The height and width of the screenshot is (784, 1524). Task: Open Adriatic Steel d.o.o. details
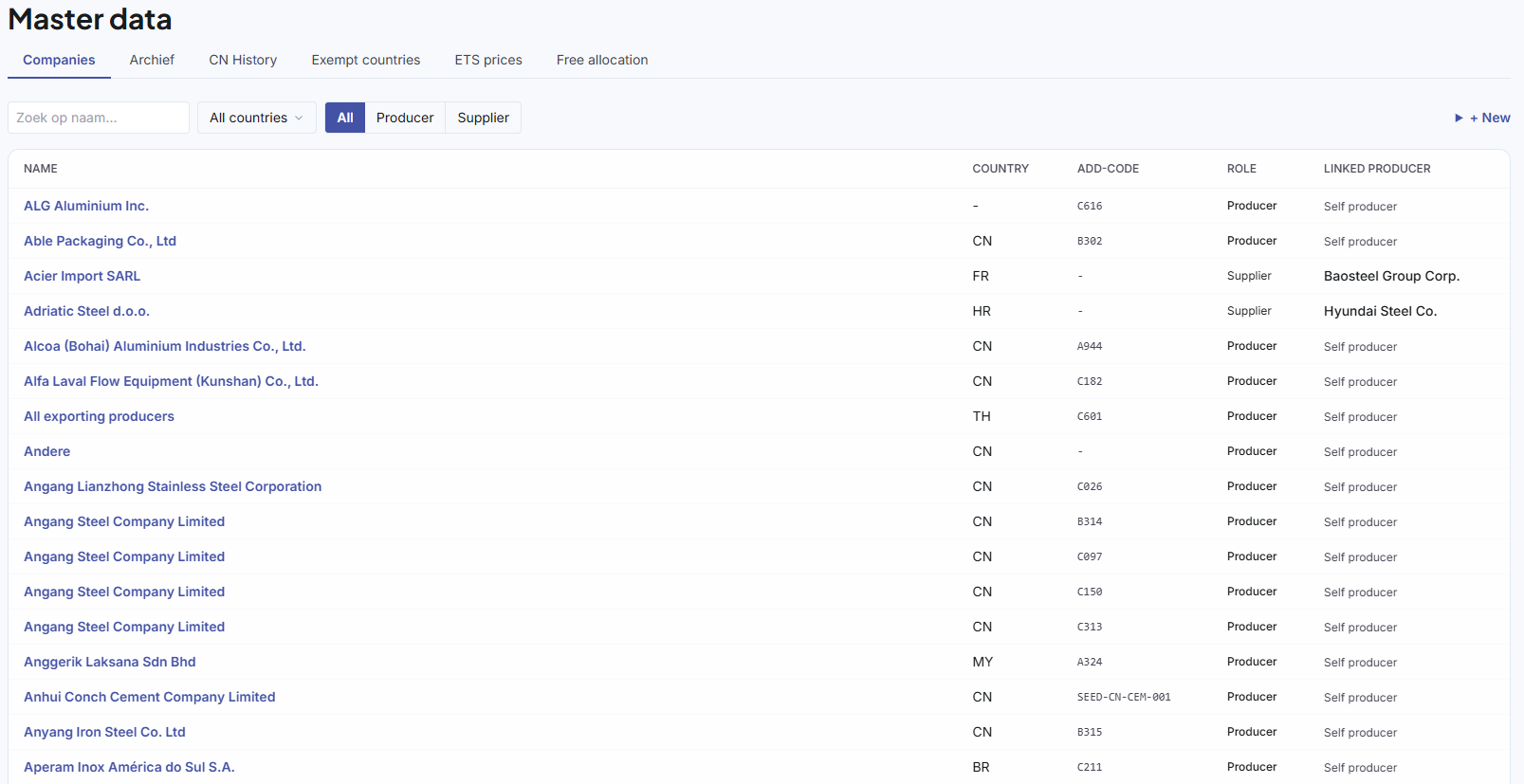point(86,311)
